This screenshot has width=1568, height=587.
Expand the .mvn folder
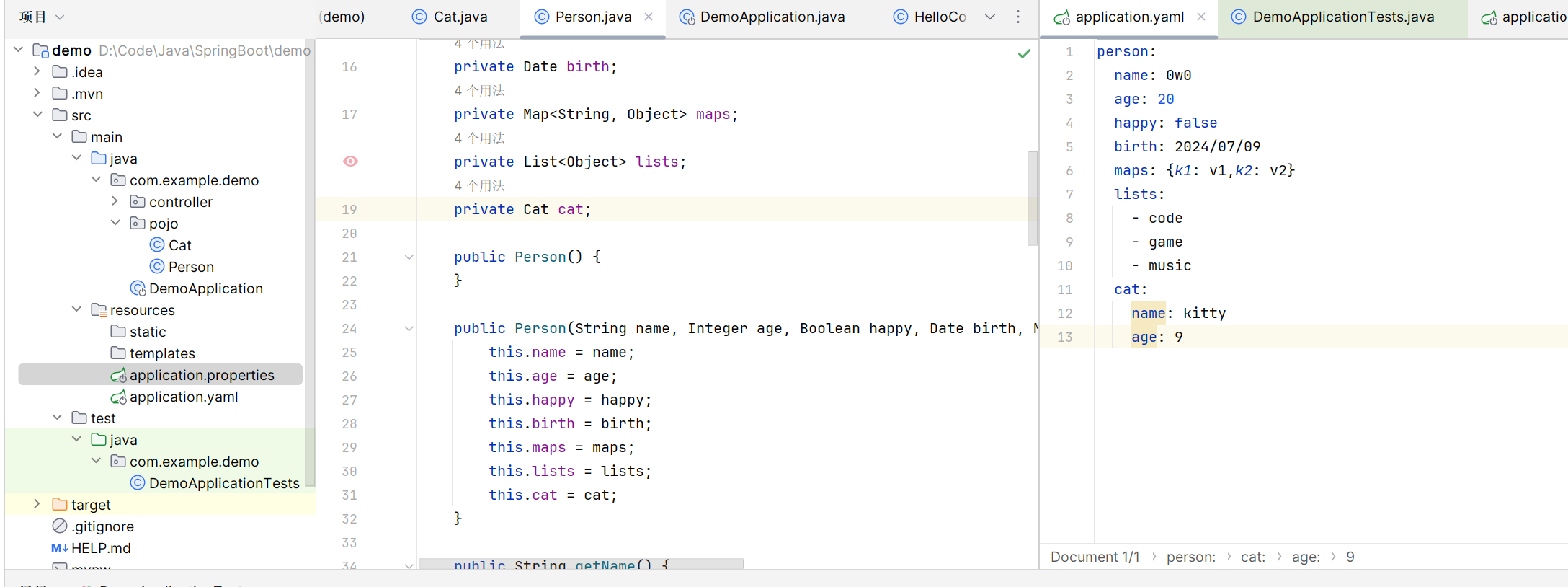click(37, 93)
